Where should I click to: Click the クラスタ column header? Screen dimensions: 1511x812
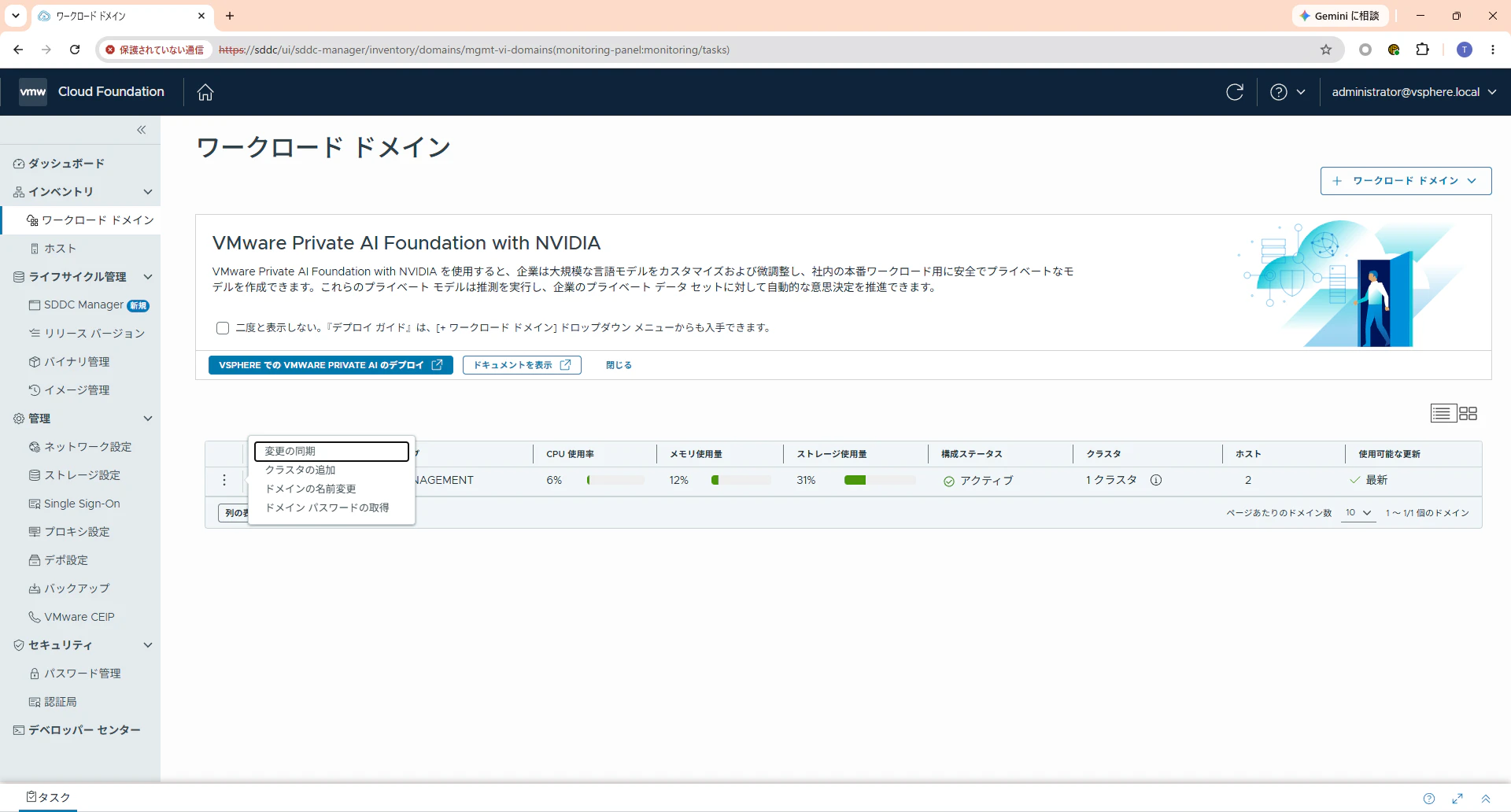pyautogui.click(x=1103, y=454)
